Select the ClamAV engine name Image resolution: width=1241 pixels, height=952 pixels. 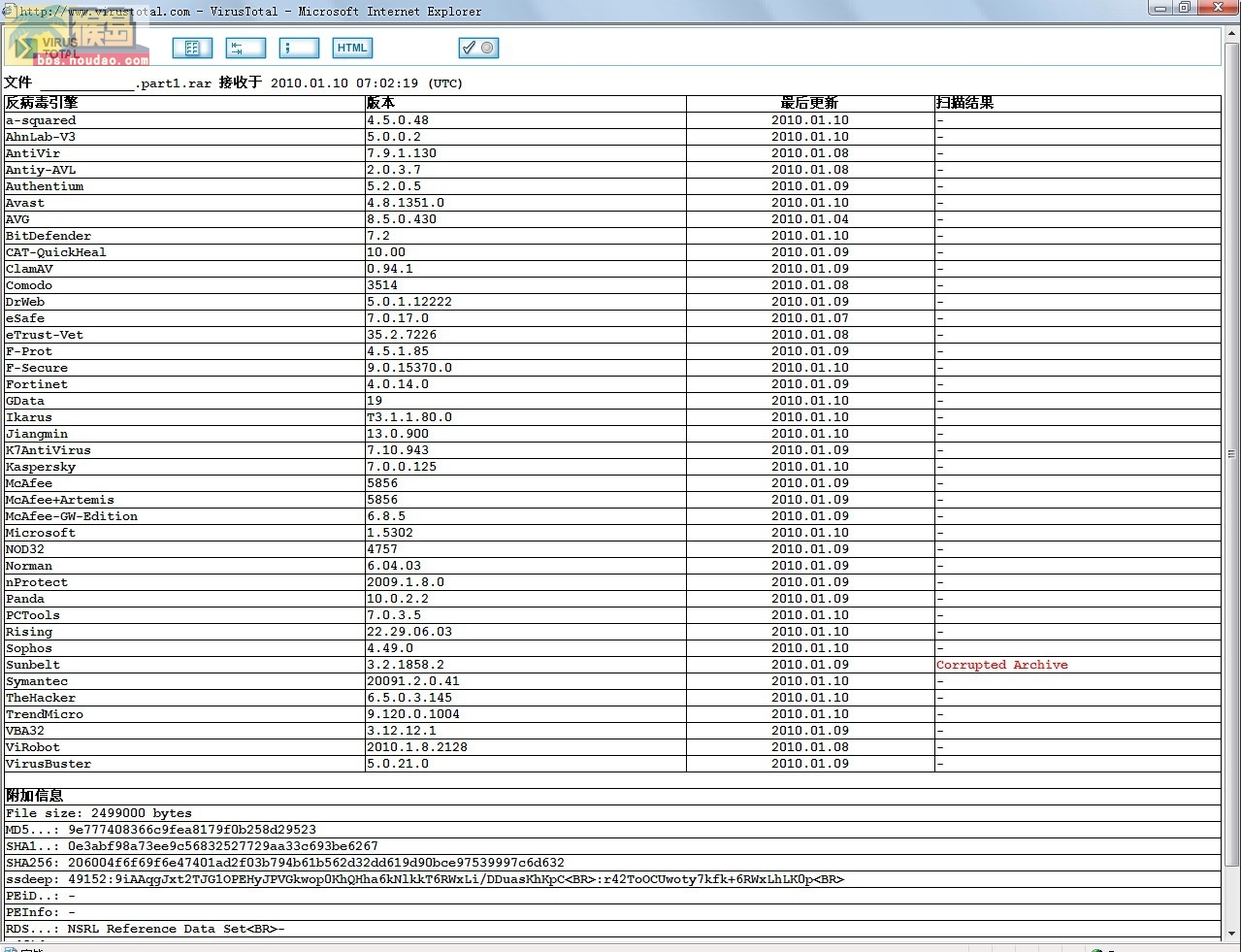click(x=29, y=269)
